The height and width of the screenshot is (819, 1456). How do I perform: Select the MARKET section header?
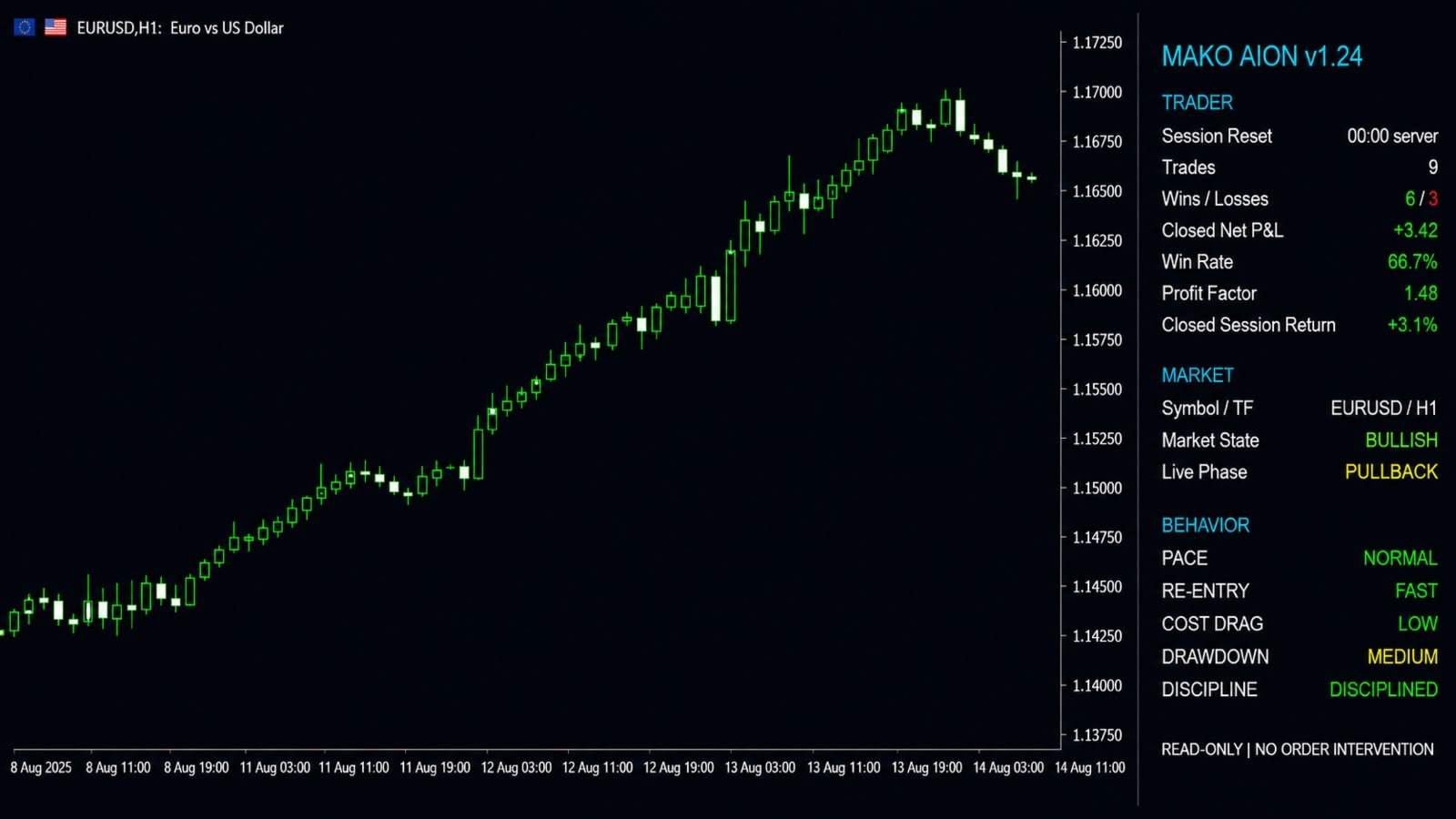point(1198,376)
